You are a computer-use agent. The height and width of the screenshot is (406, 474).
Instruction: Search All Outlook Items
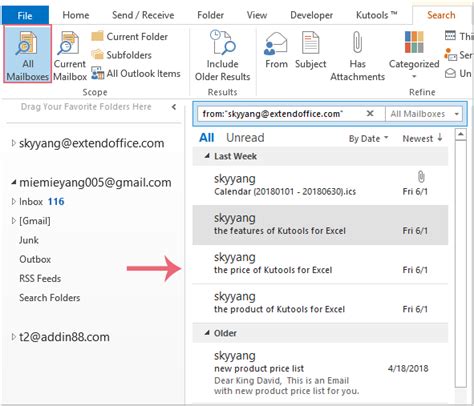[x=136, y=73]
